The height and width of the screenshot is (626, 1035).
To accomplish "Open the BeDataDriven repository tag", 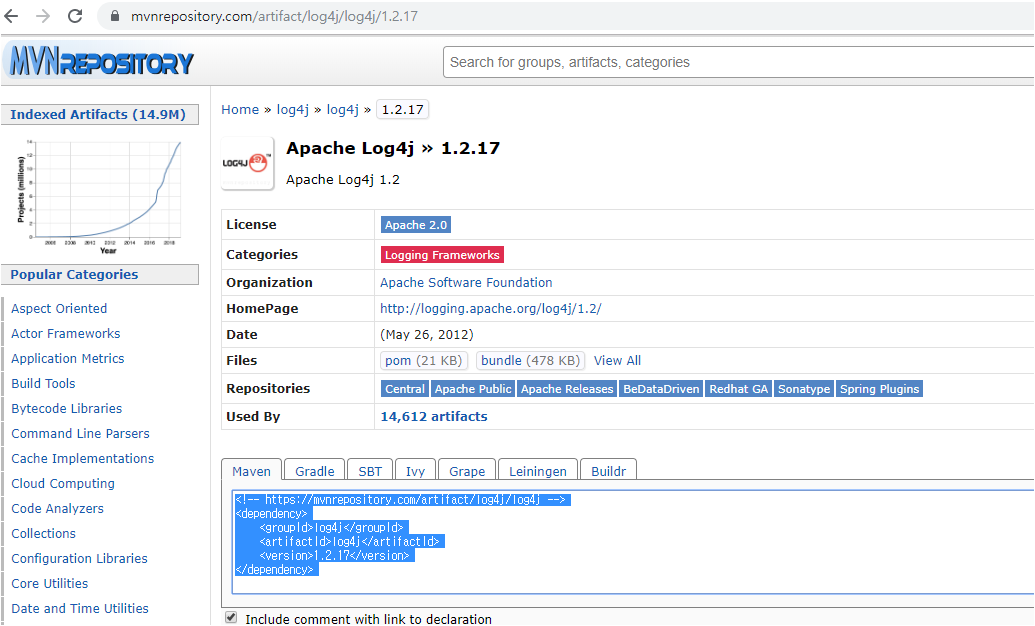I will 661,389.
